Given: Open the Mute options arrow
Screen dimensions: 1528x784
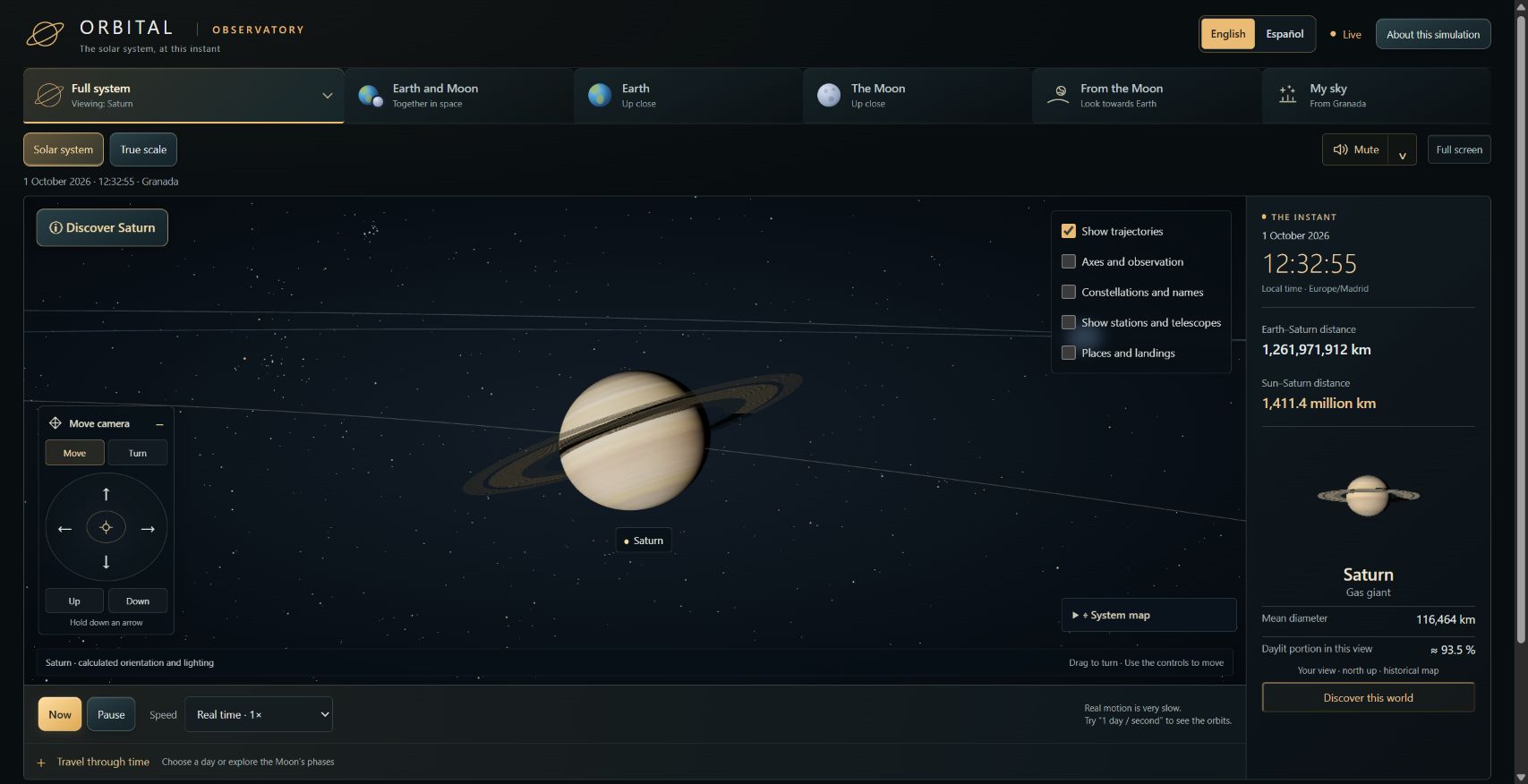Looking at the screenshot, I should (1402, 150).
